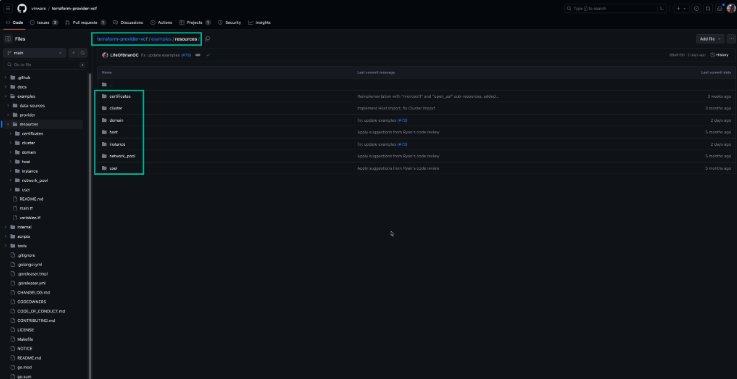Expand the .github folder chevron
This screenshot has height=379, width=737.
pyautogui.click(x=6, y=78)
